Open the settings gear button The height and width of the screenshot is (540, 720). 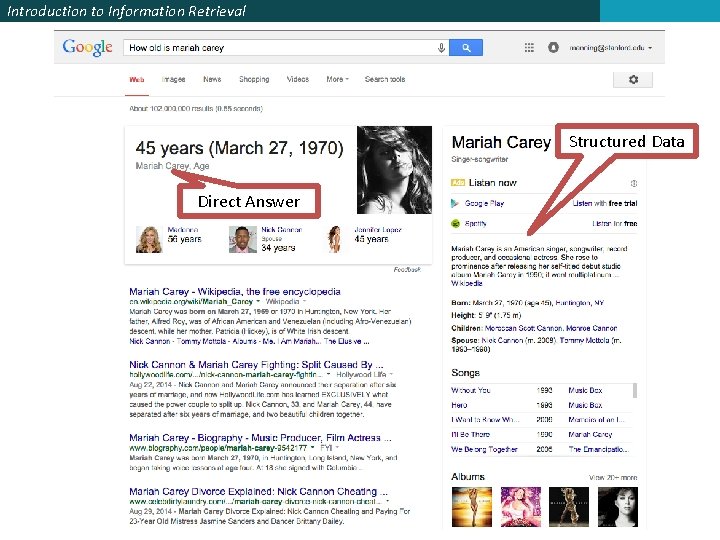633,79
